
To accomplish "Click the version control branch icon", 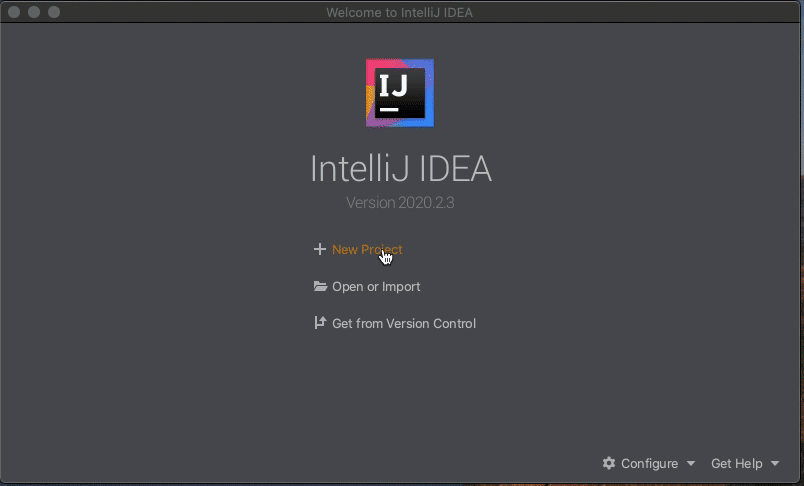I will coord(320,322).
